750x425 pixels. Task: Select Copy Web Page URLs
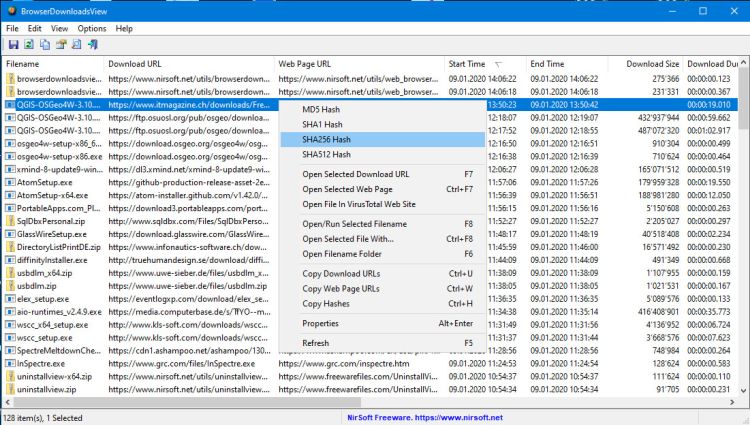tap(383, 288)
